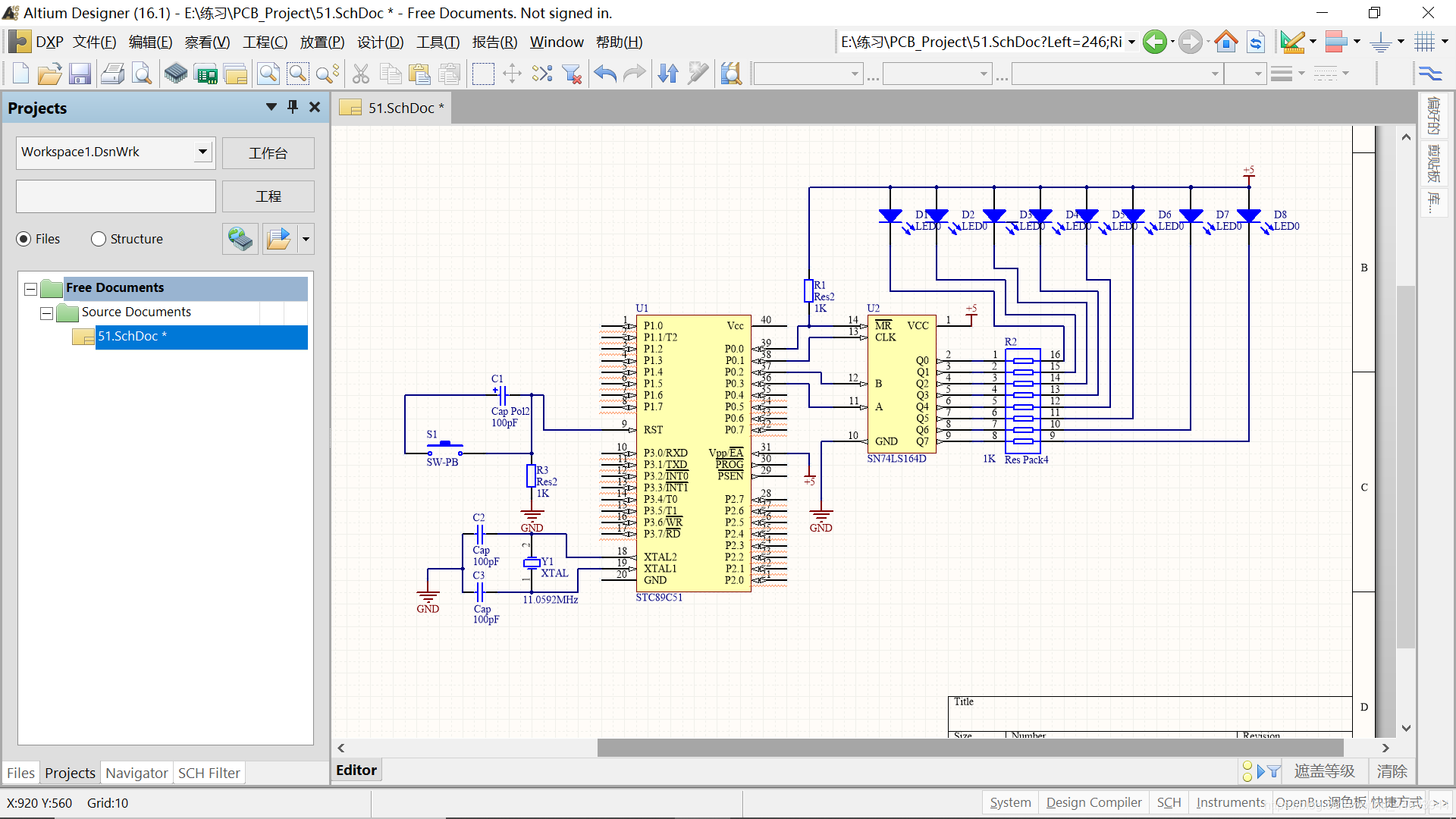The height and width of the screenshot is (819, 1456).
Task: Click the project name input field
Action: coord(116,196)
